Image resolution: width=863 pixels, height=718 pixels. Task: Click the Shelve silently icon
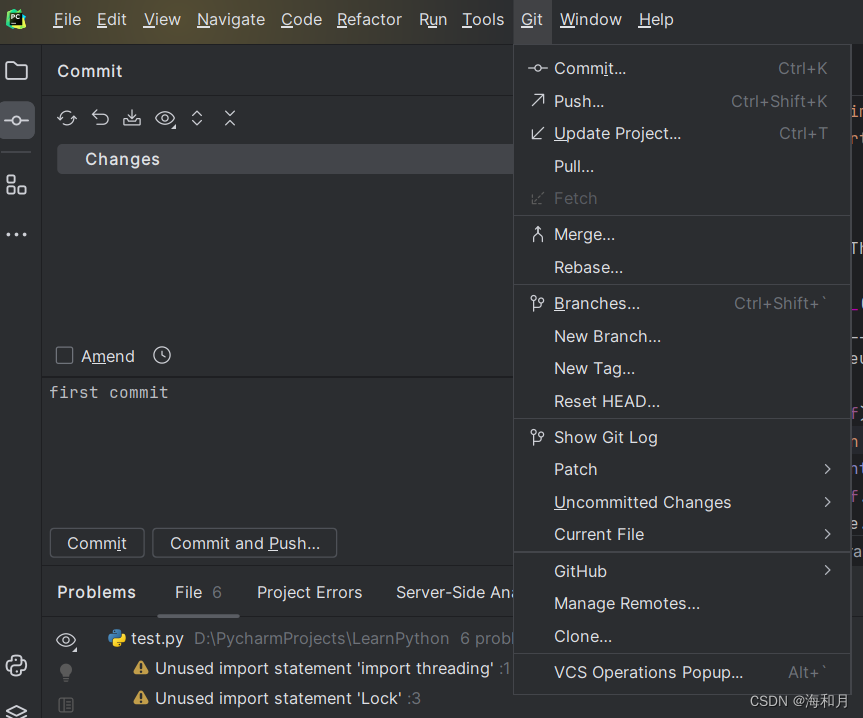[x=131, y=118]
